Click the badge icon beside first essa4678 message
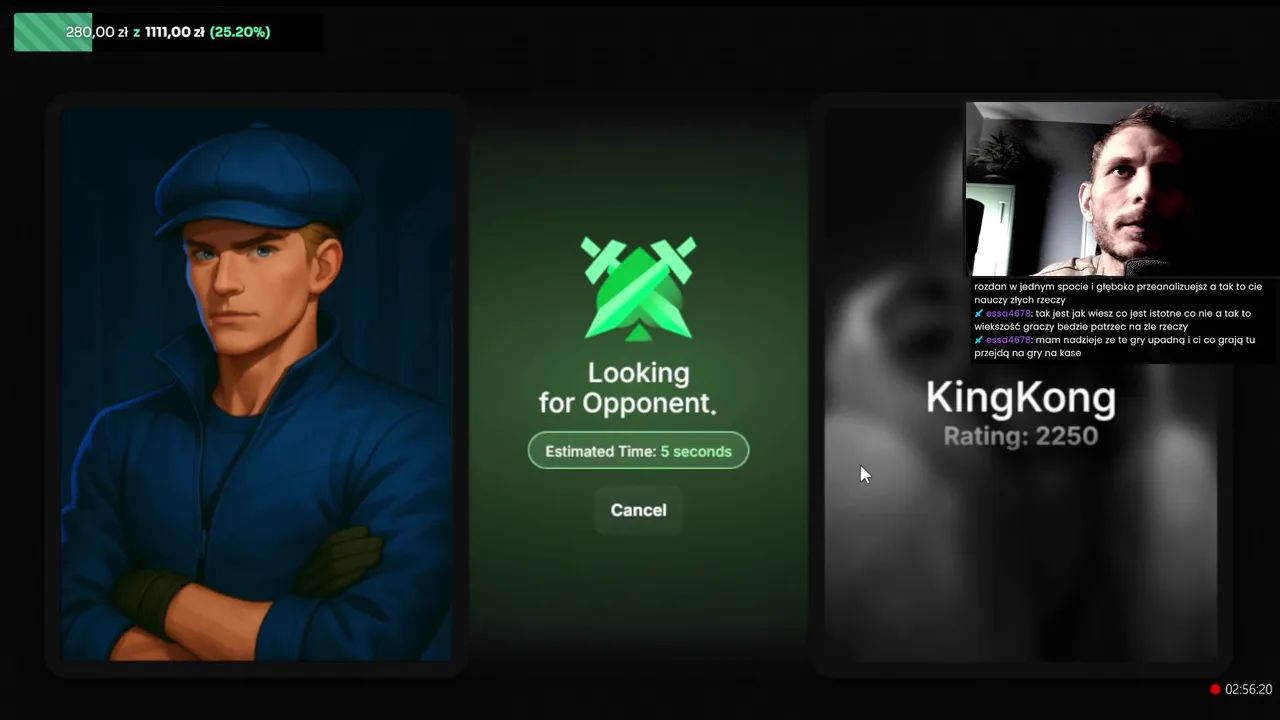The width and height of the screenshot is (1280, 720). [x=979, y=313]
